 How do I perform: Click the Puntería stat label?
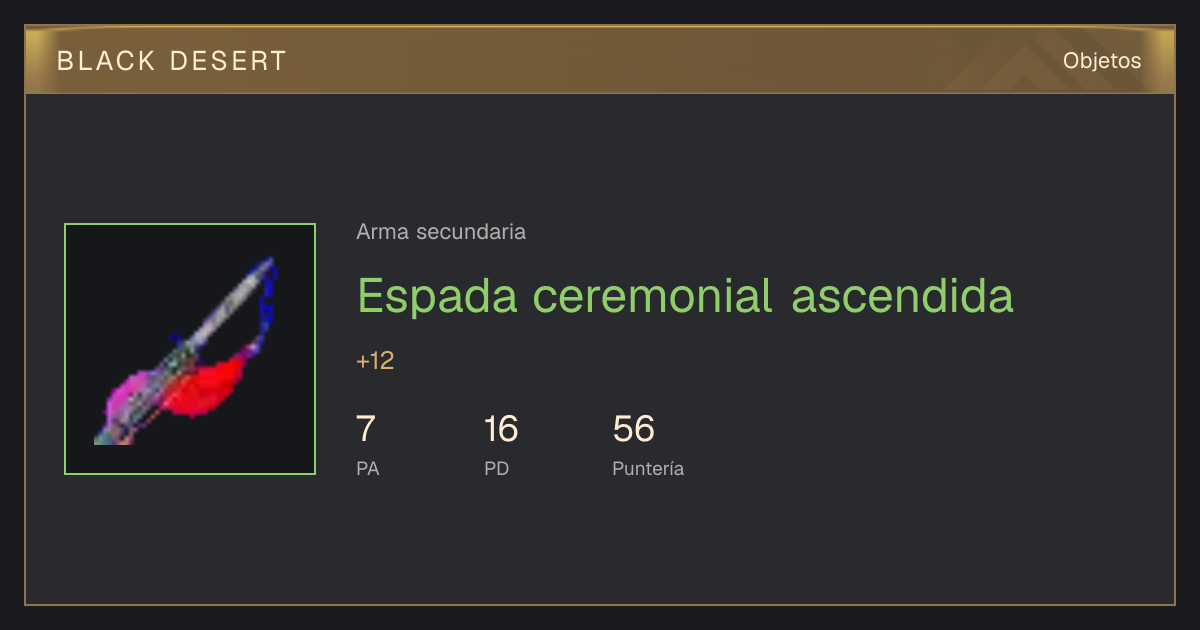tap(648, 468)
